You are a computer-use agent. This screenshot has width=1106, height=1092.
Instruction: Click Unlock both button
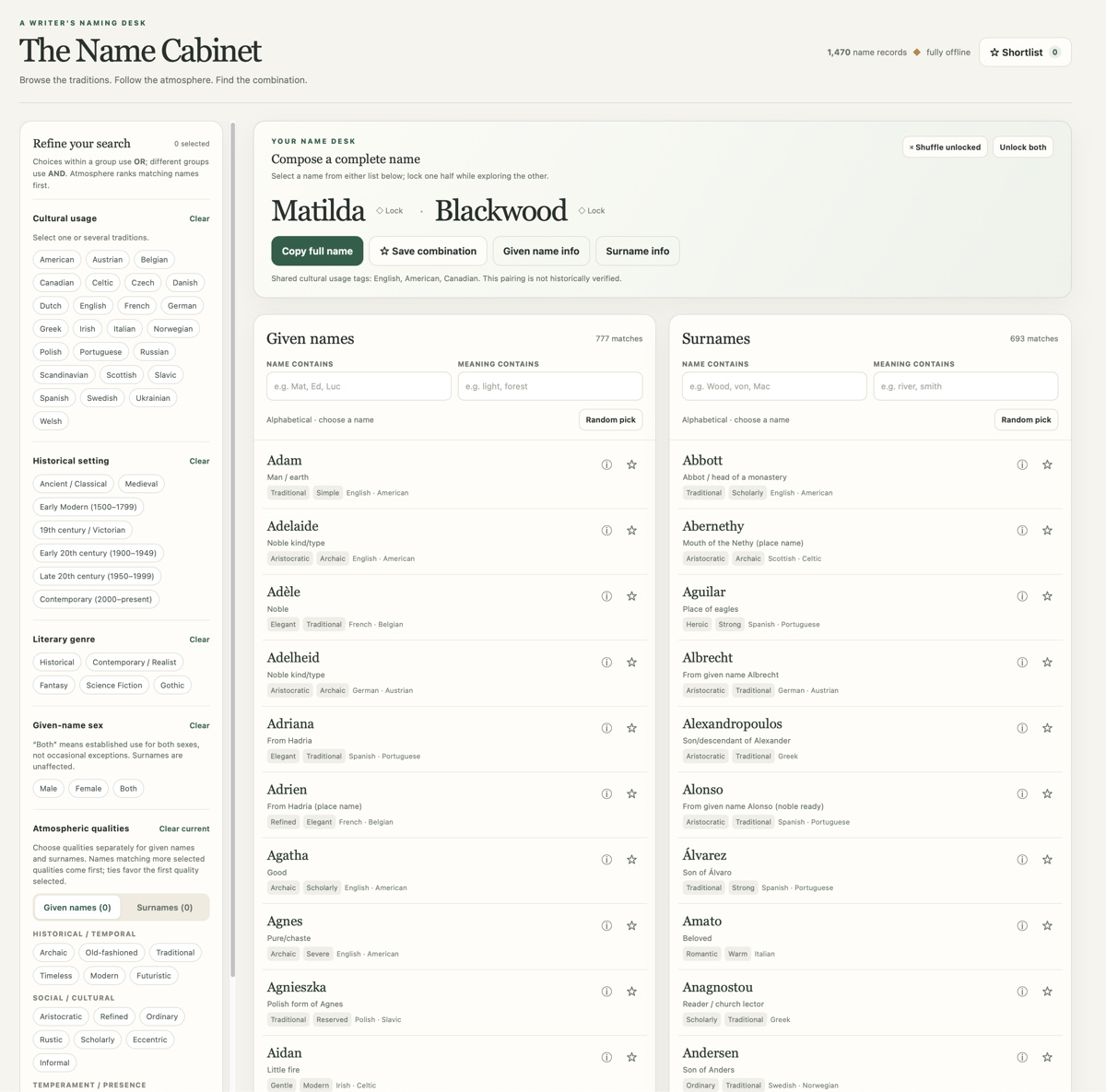(x=1023, y=147)
